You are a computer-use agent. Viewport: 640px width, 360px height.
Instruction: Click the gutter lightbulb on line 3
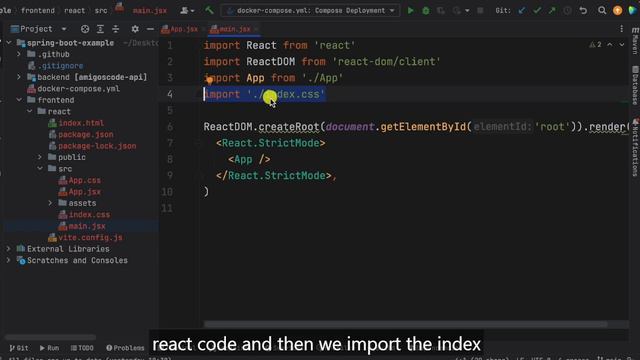coord(209,79)
